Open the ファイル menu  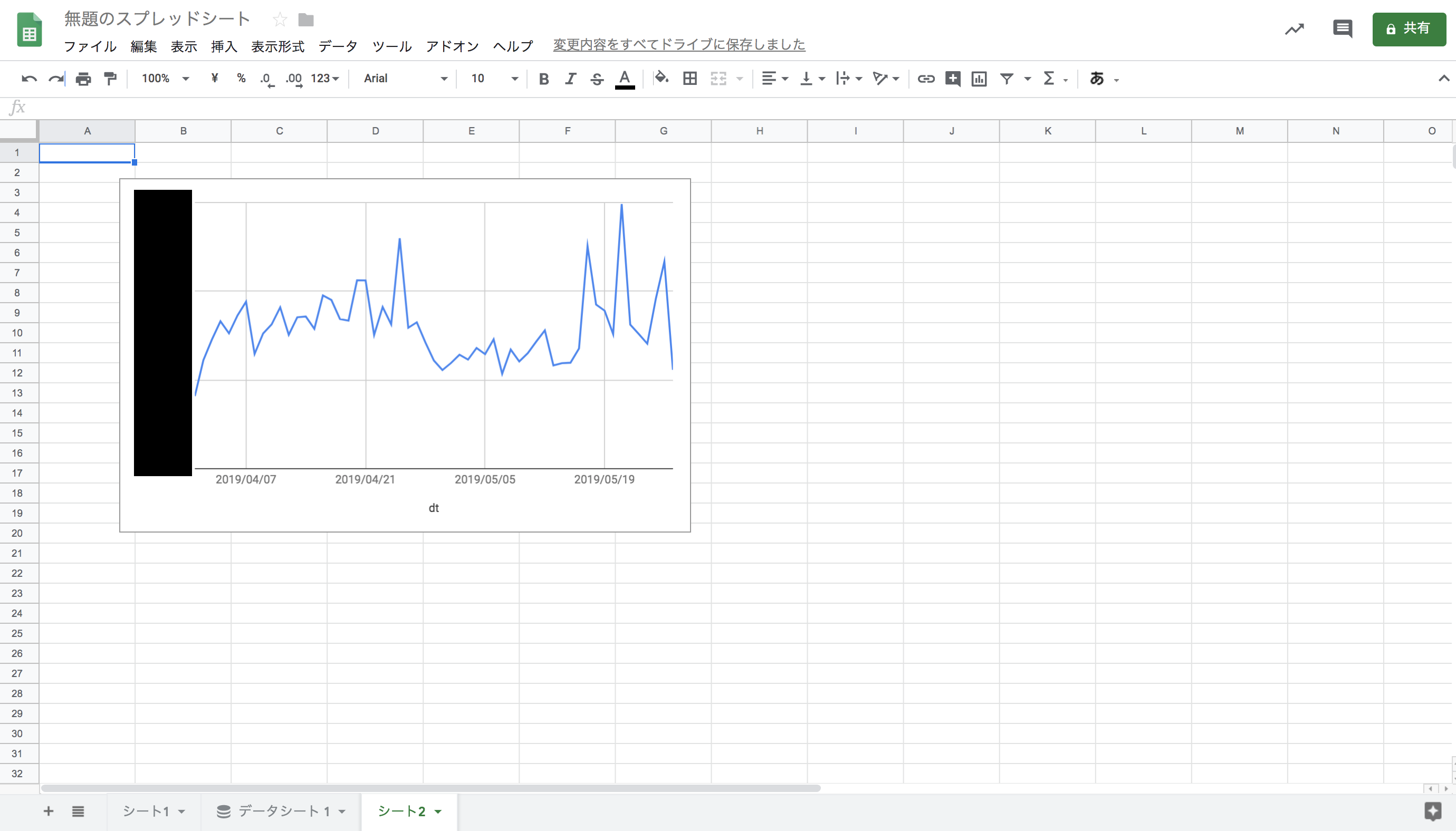pyautogui.click(x=90, y=46)
